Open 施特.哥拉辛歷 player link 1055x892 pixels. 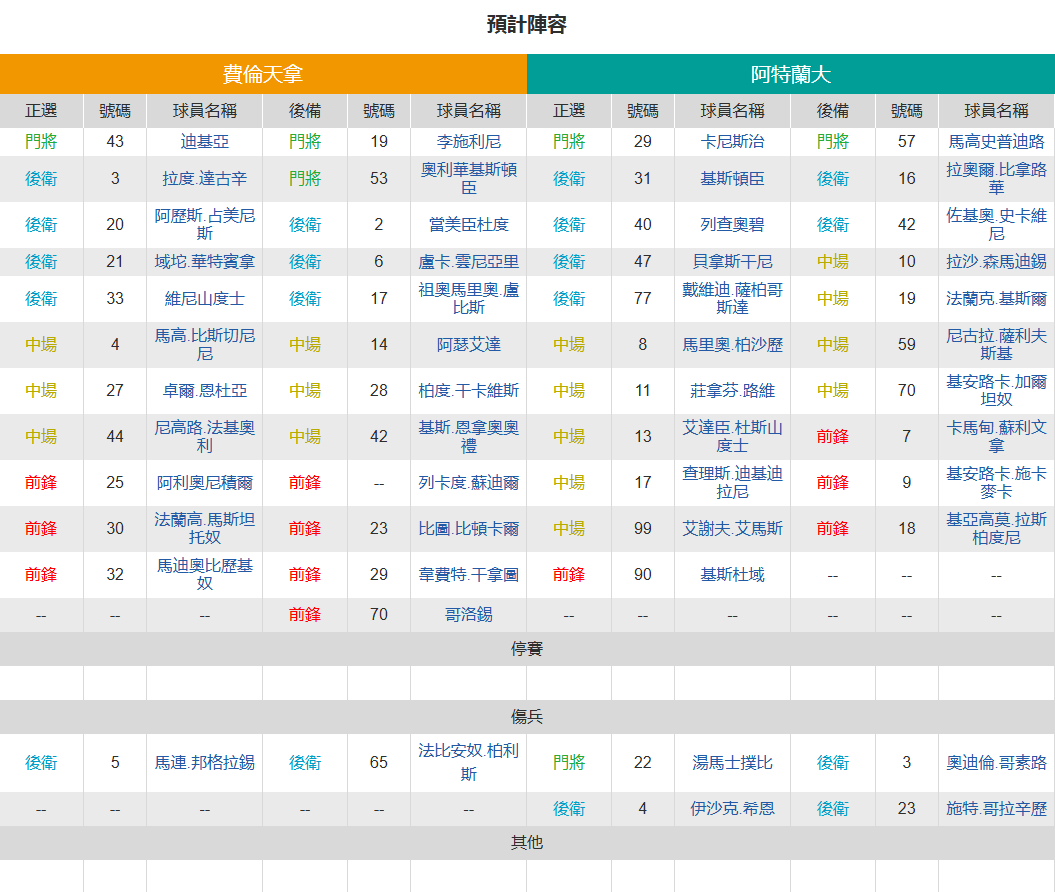[x=996, y=809]
